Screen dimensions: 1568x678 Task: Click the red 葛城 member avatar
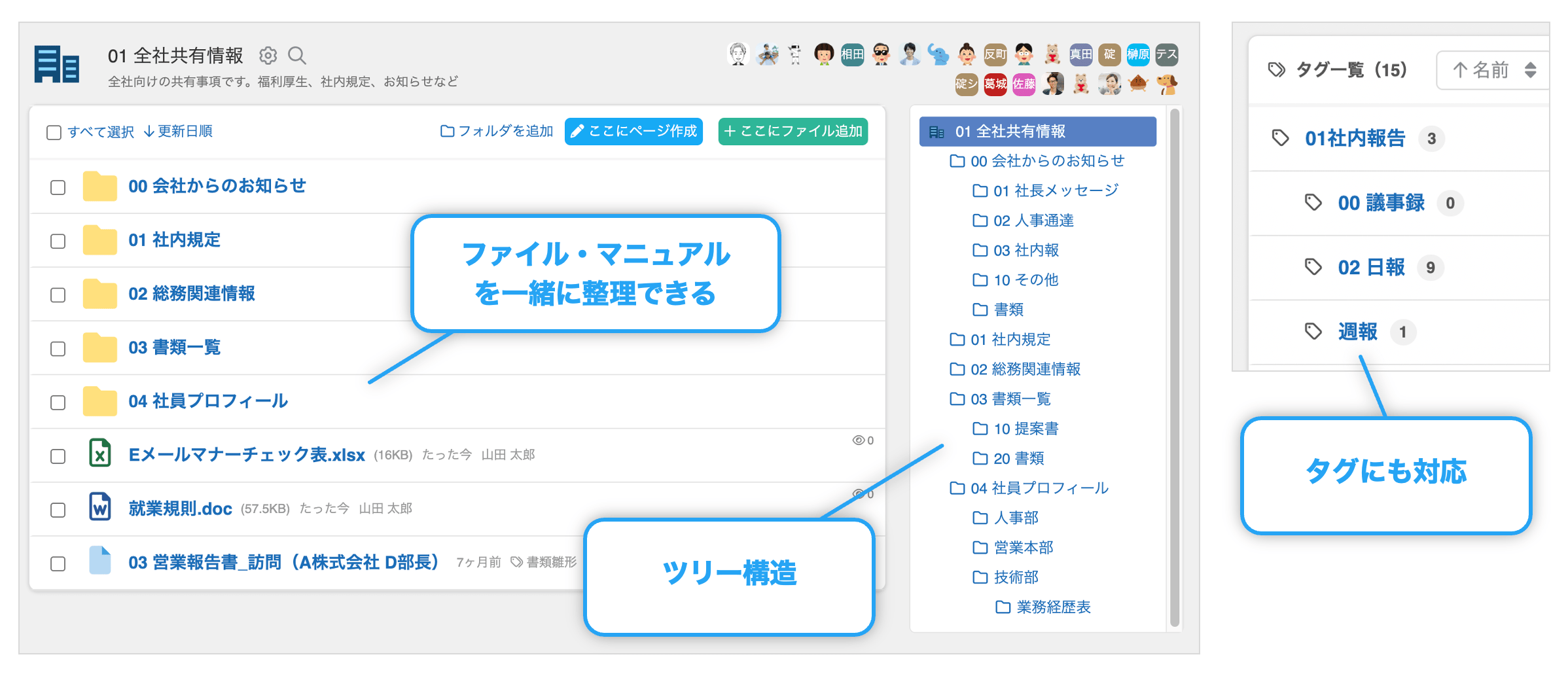pyautogui.click(x=995, y=84)
